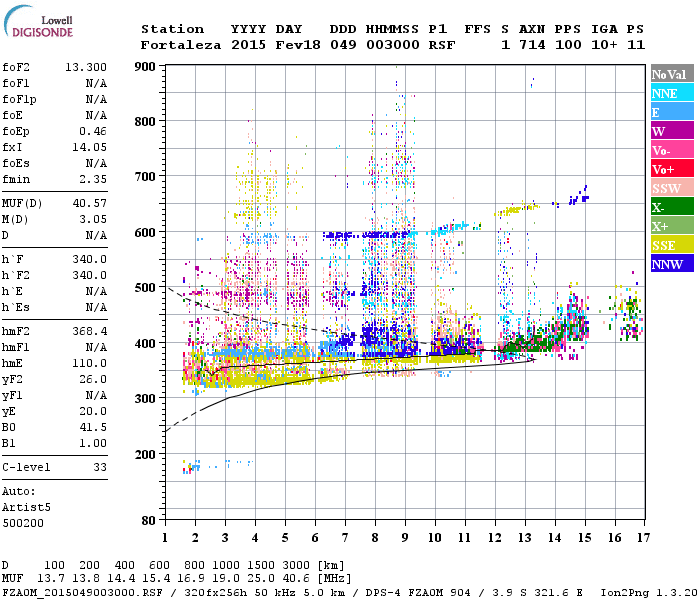This screenshot has height=600, width=700.
Task: Select the SSE yellow legend swatch
Action: coord(672,245)
